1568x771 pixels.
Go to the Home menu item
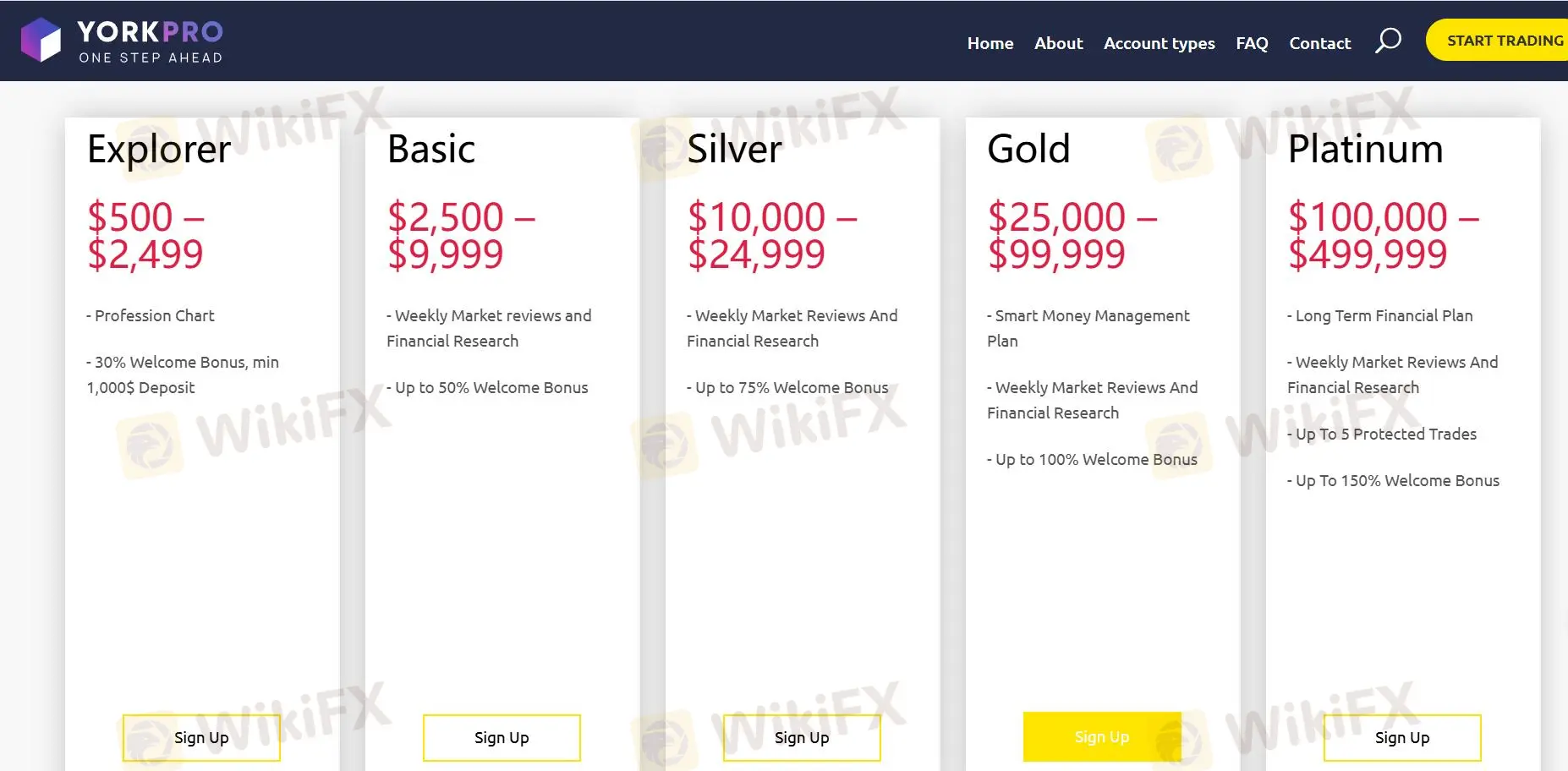point(990,43)
